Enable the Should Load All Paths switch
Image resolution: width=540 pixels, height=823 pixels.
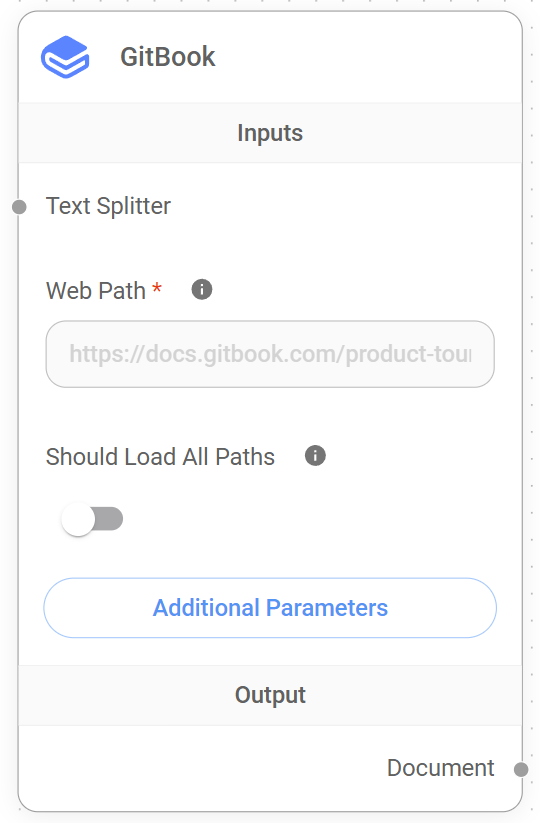click(92, 519)
